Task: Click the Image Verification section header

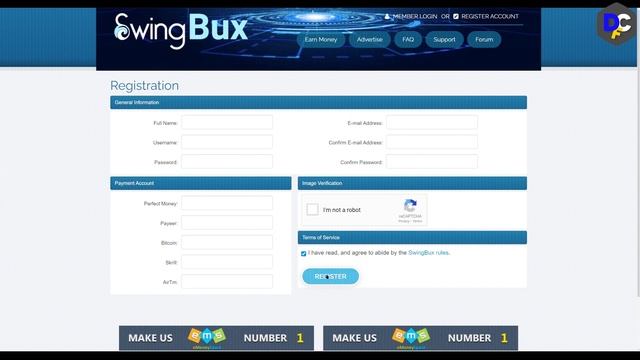Action: 412,183
